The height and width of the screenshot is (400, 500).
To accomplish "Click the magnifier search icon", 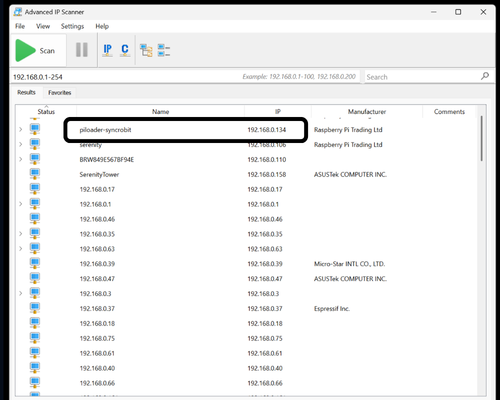I will (485, 76).
